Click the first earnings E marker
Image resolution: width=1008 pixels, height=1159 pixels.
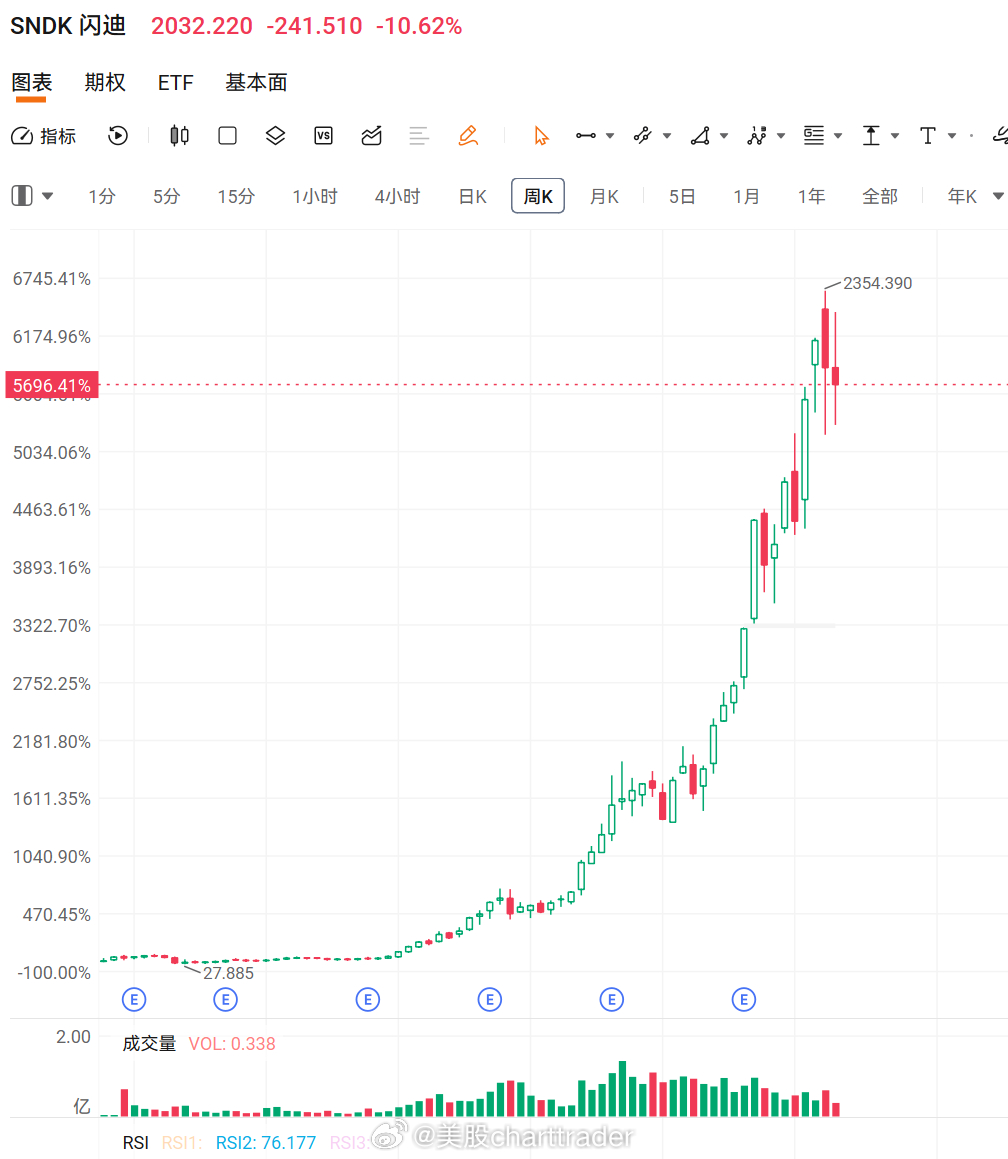pos(134,1000)
